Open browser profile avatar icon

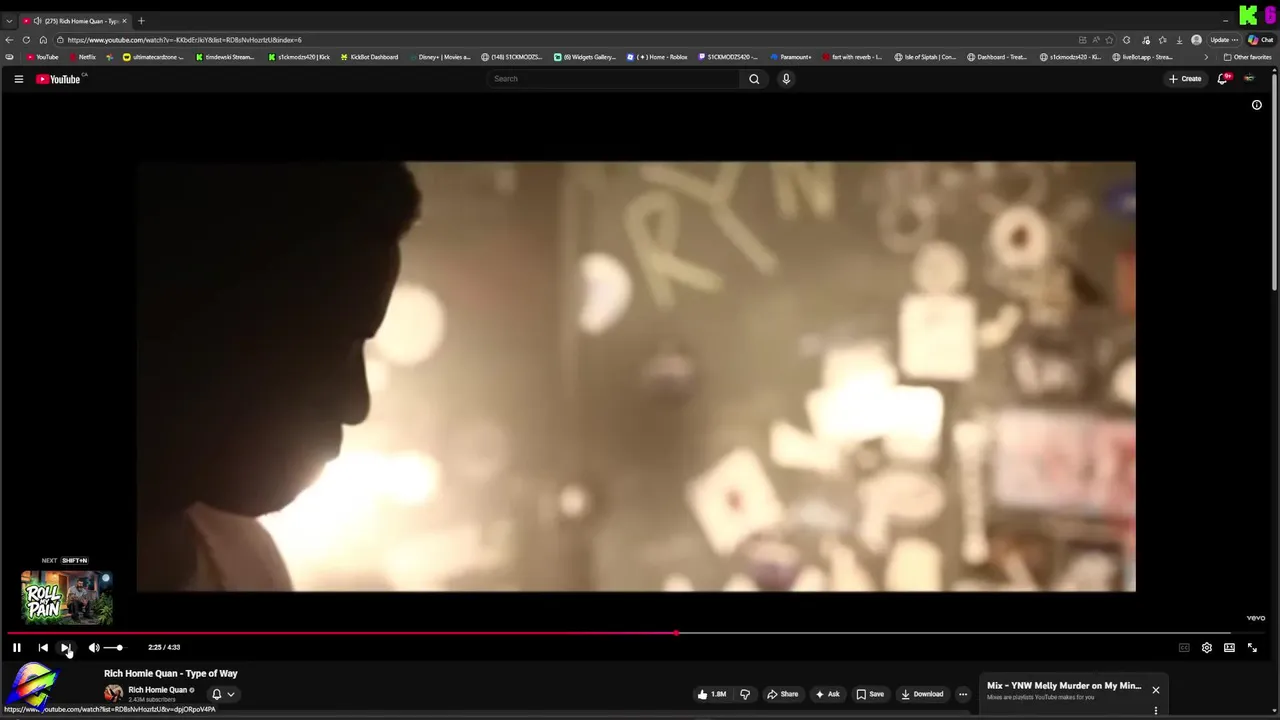(x=1196, y=40)
